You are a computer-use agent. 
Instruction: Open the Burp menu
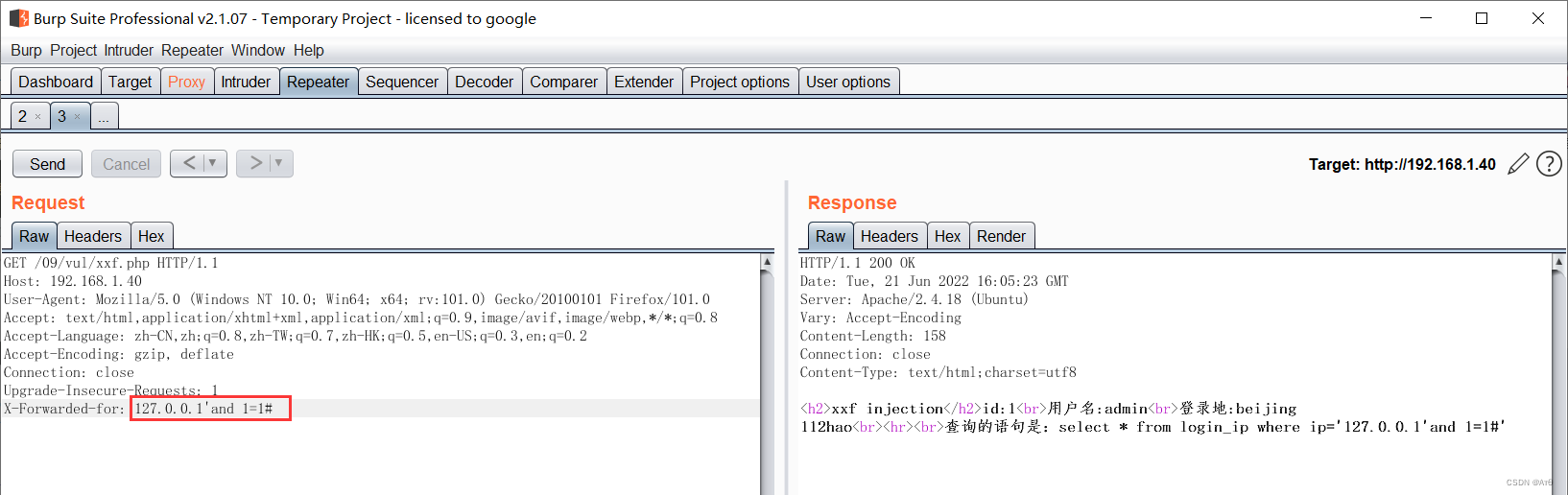(26, 50)
